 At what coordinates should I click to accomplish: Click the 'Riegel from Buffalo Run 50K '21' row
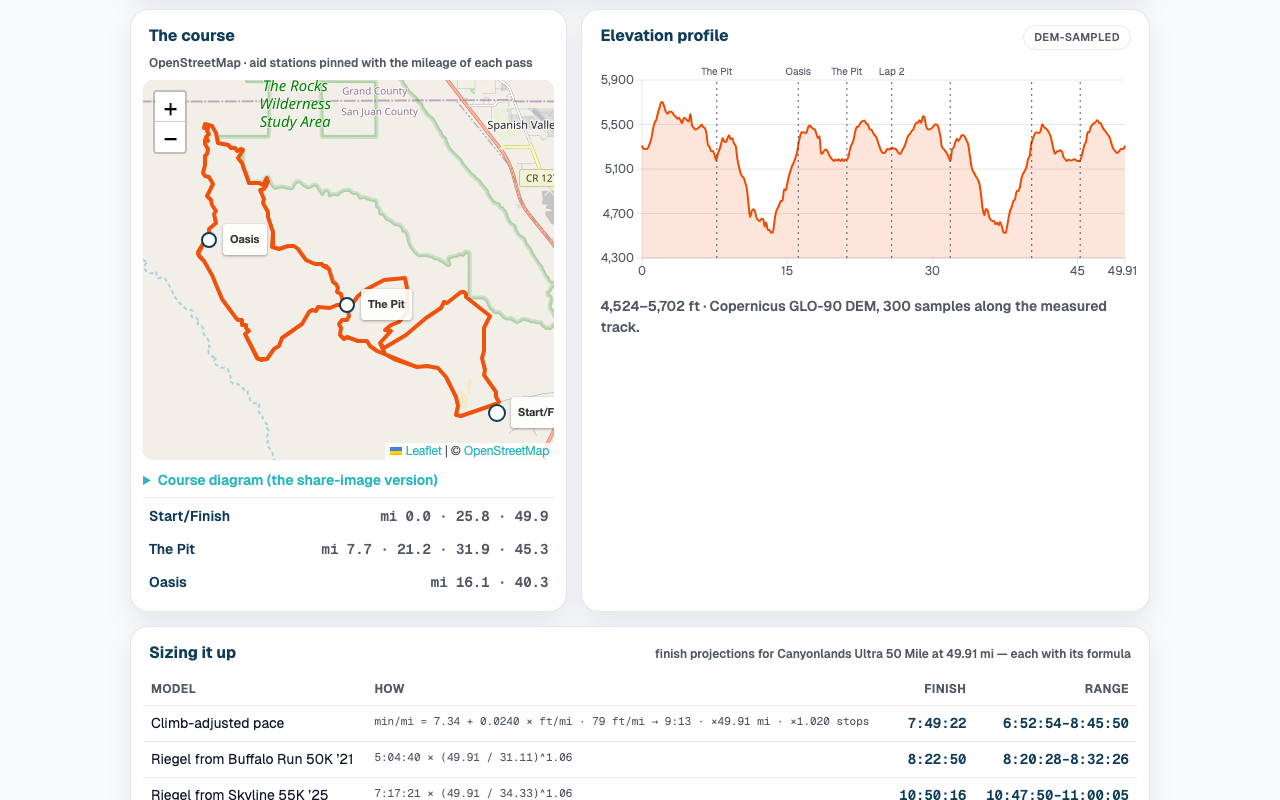pyautogui.click(x=640, y=760)
